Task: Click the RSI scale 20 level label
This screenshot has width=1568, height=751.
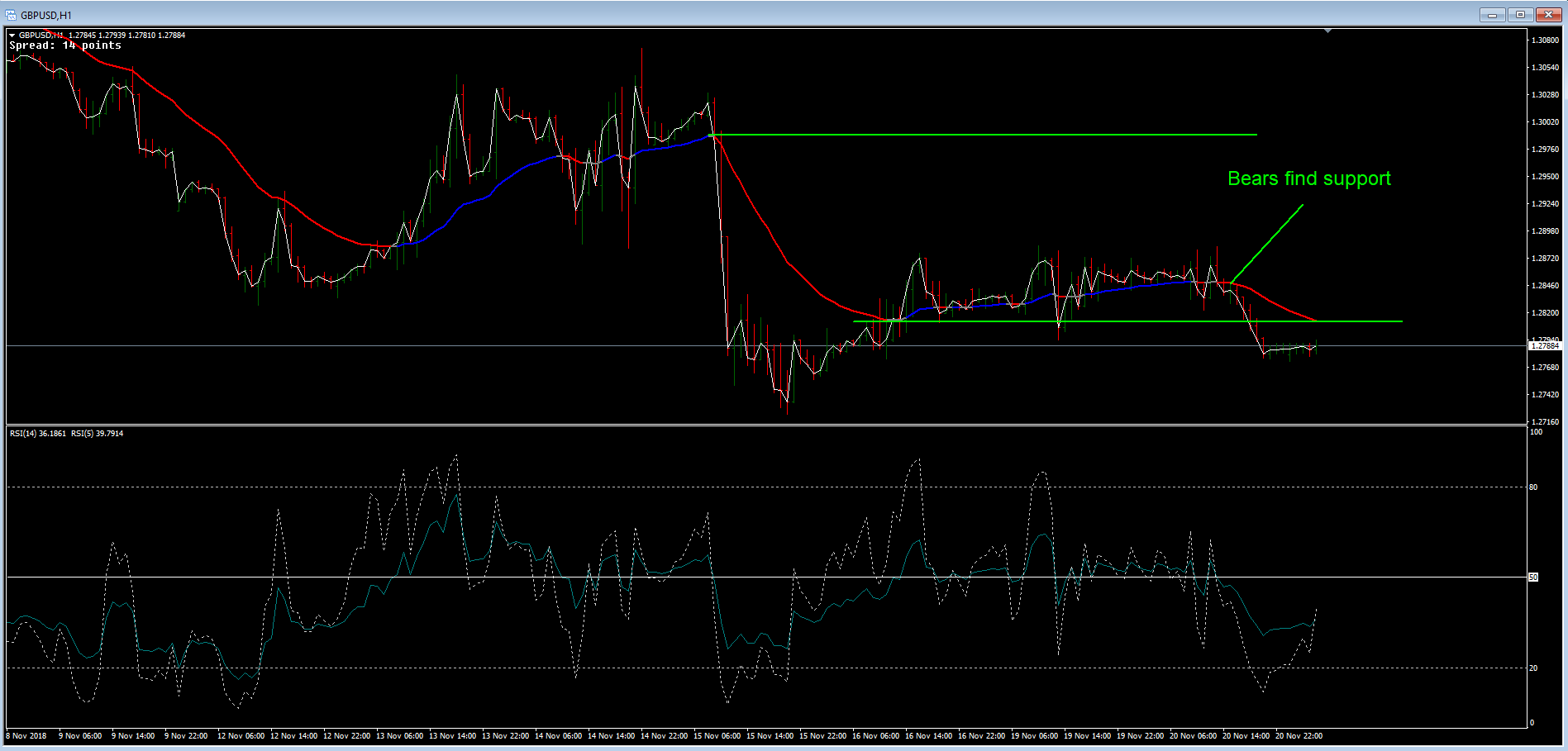Action: [x=1533, y=668]
